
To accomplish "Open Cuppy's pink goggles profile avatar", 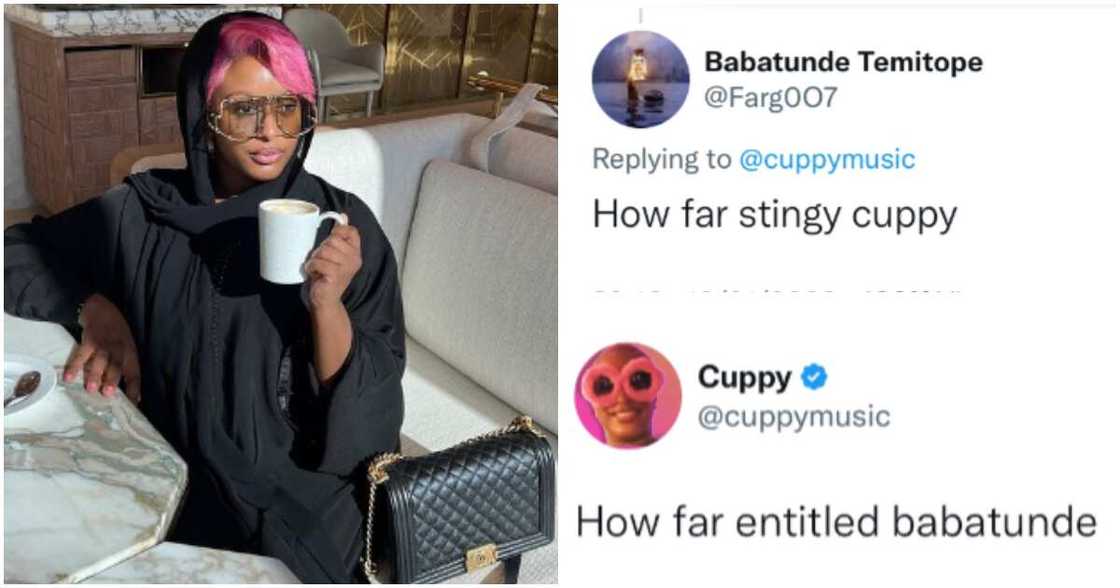I will click(628, 396).
